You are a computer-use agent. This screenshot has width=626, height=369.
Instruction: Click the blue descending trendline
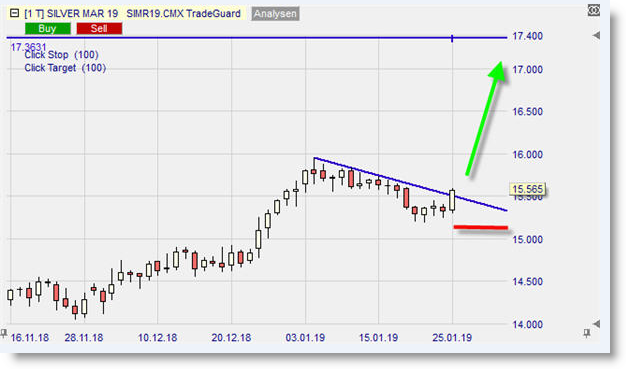410,184
